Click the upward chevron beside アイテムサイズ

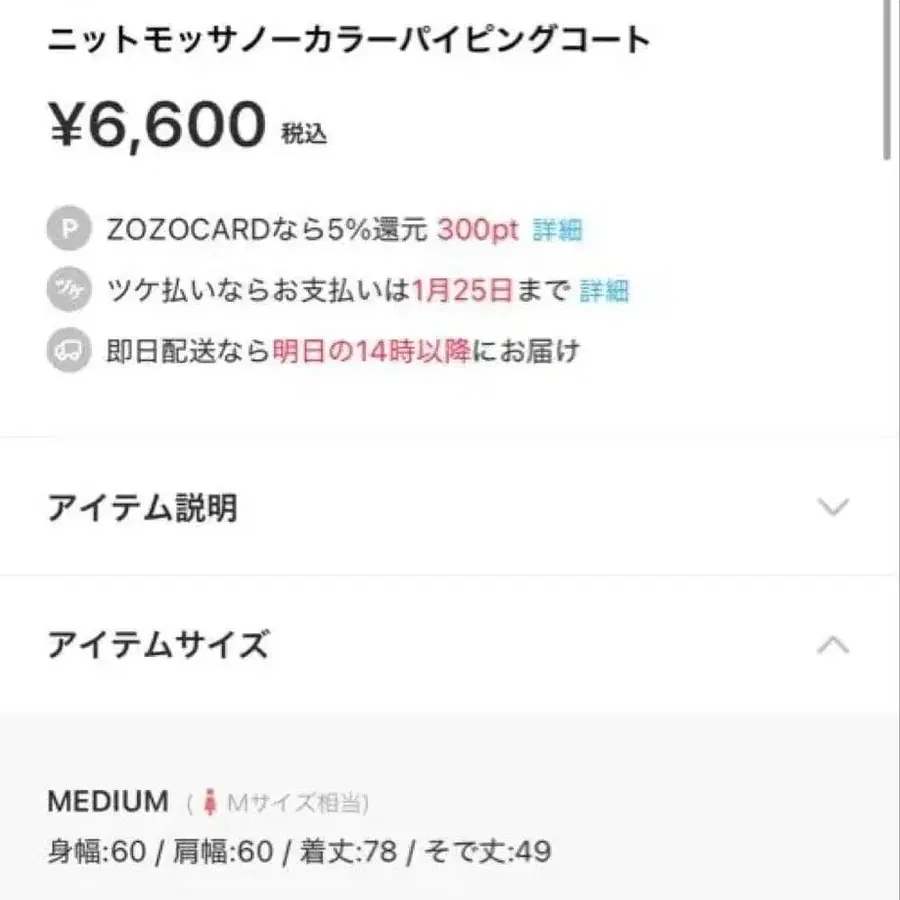coord(832,645)
